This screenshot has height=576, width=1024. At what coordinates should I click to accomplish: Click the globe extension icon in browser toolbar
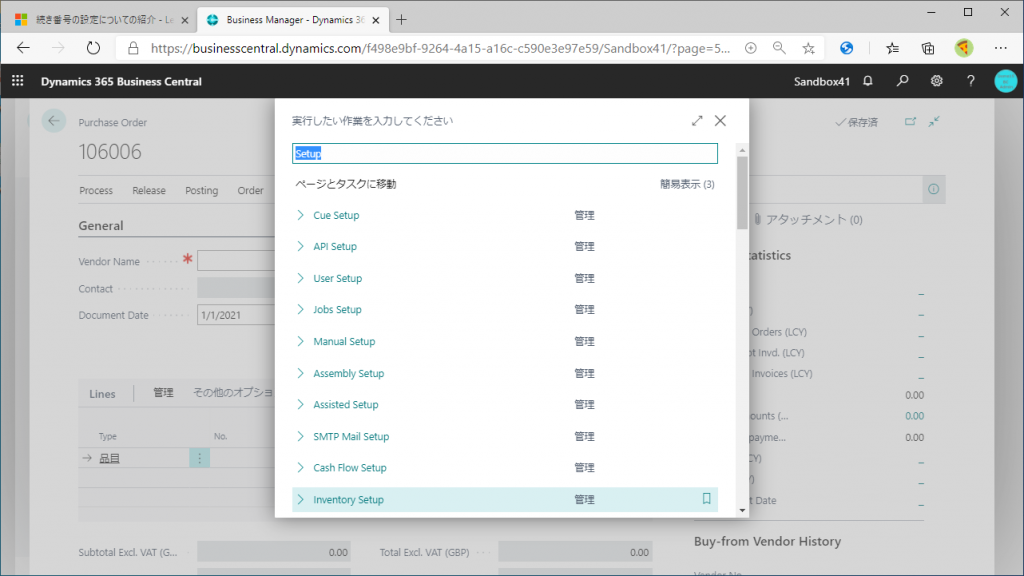pyautogui.click(x=846, y=48)
